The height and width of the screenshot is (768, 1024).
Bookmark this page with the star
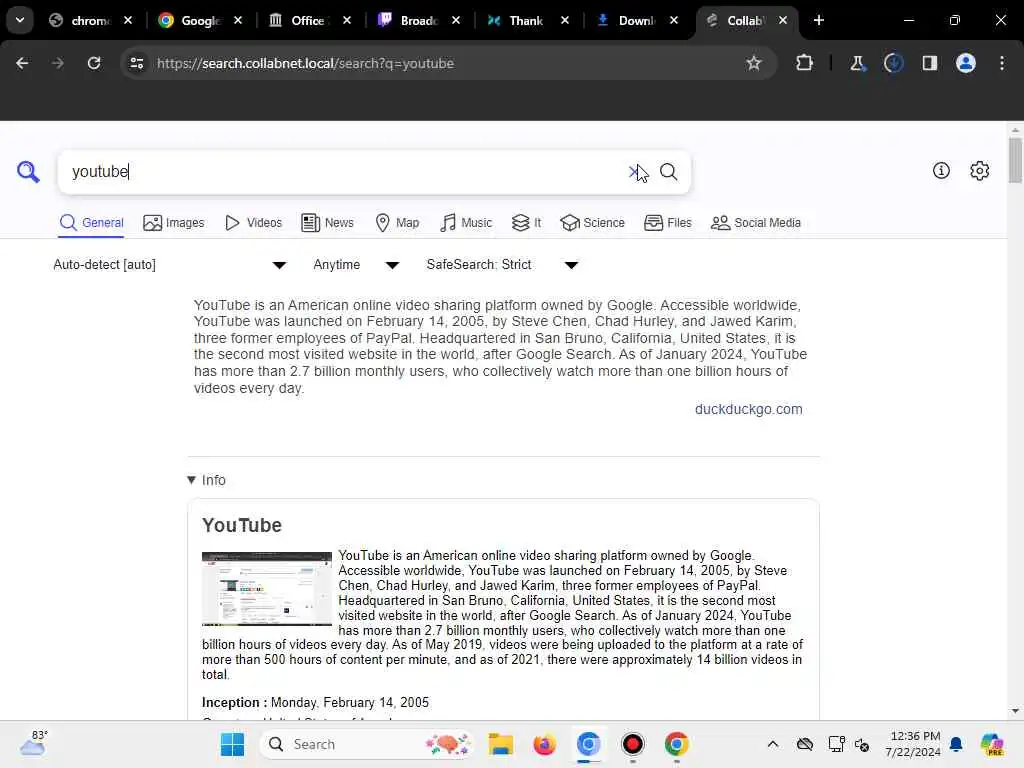tap(754, 63)
